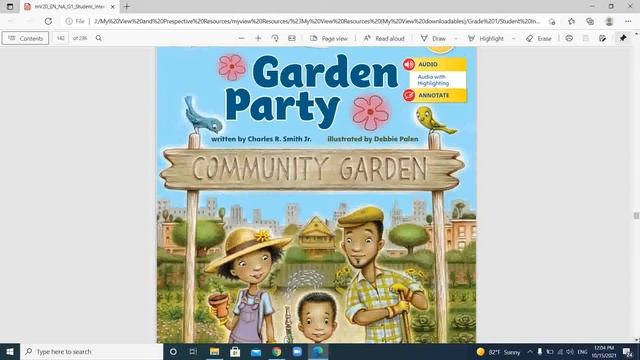Click the ANNOTATE button
The height and width of the screenshot is (360, 640).
click(x=434, y=95)
